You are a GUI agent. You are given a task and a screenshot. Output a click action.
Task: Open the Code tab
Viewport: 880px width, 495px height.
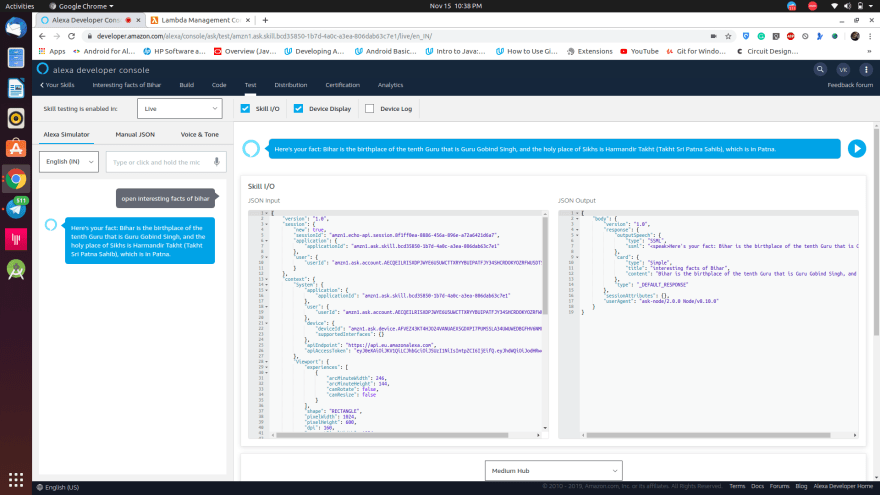pyautogui.click(x=219, y=85)
